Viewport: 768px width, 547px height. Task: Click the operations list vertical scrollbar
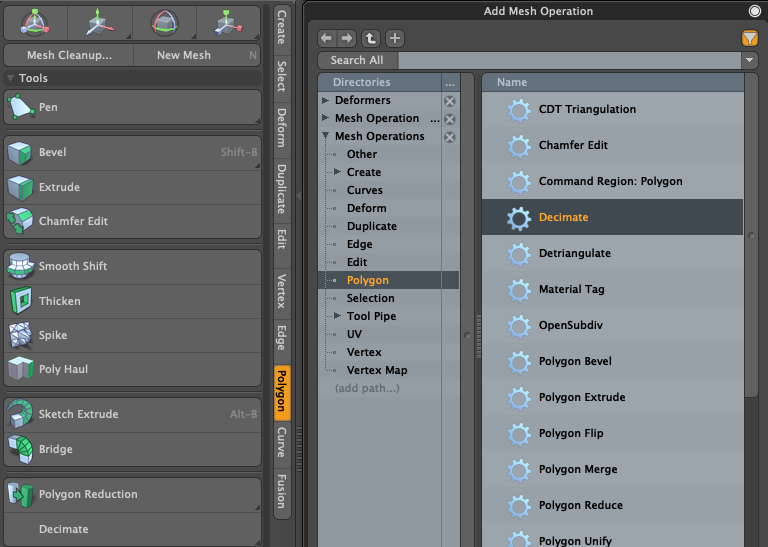[751, 235]
